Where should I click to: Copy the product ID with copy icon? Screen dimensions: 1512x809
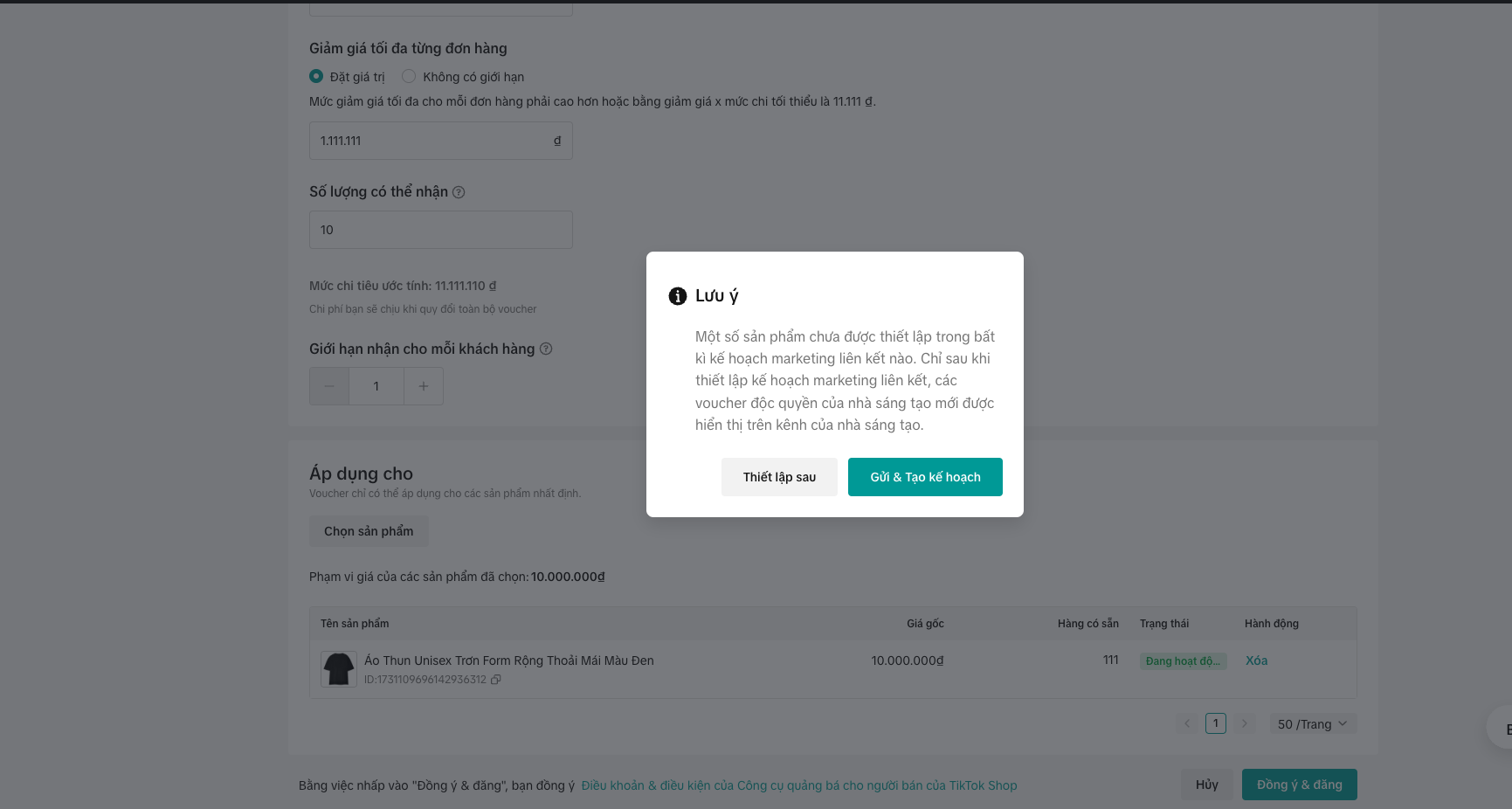pyautogui.click(x=496, y=680)
